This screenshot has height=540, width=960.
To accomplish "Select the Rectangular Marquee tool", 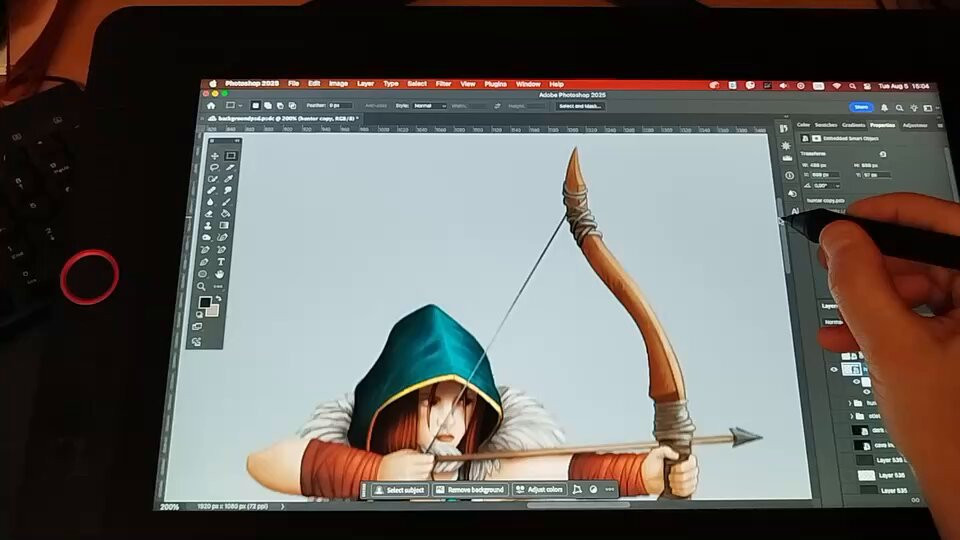I will point(230,156).
